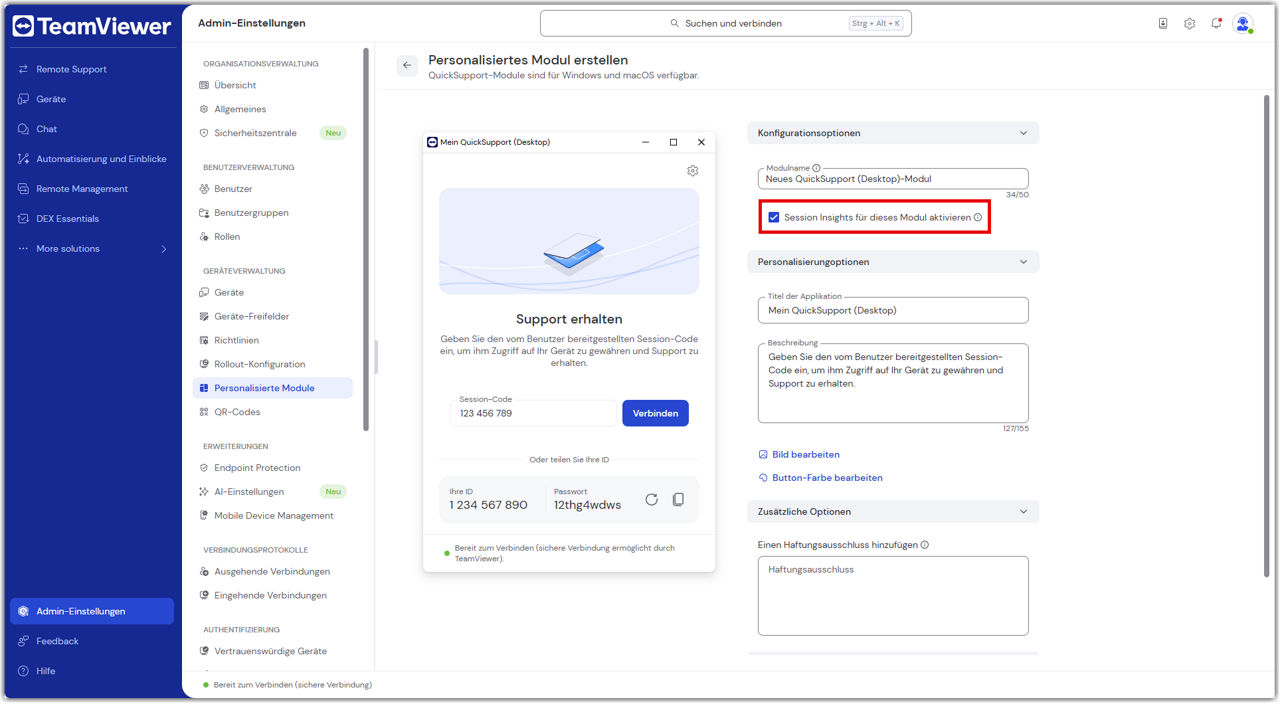
Task: Click the sidebar scrollbar in Admin settings
Action: pos(365,240)
